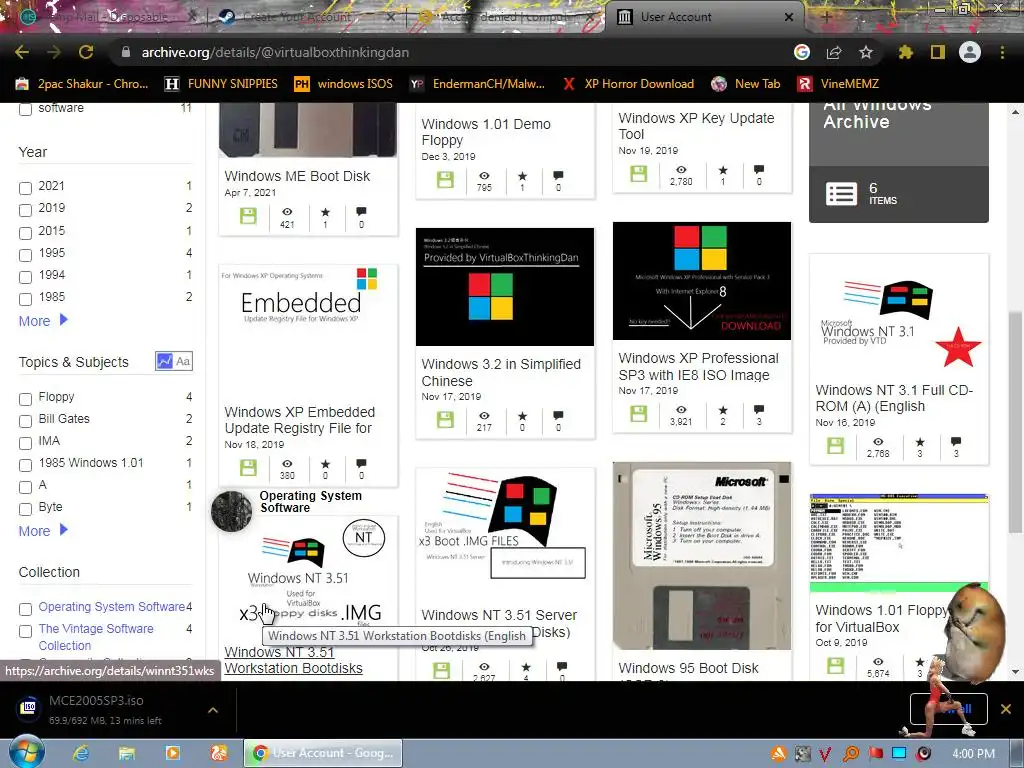Open the VineMEMZ bookmark
Viewport: 1024px width, 768px height.
coord(838,84)
